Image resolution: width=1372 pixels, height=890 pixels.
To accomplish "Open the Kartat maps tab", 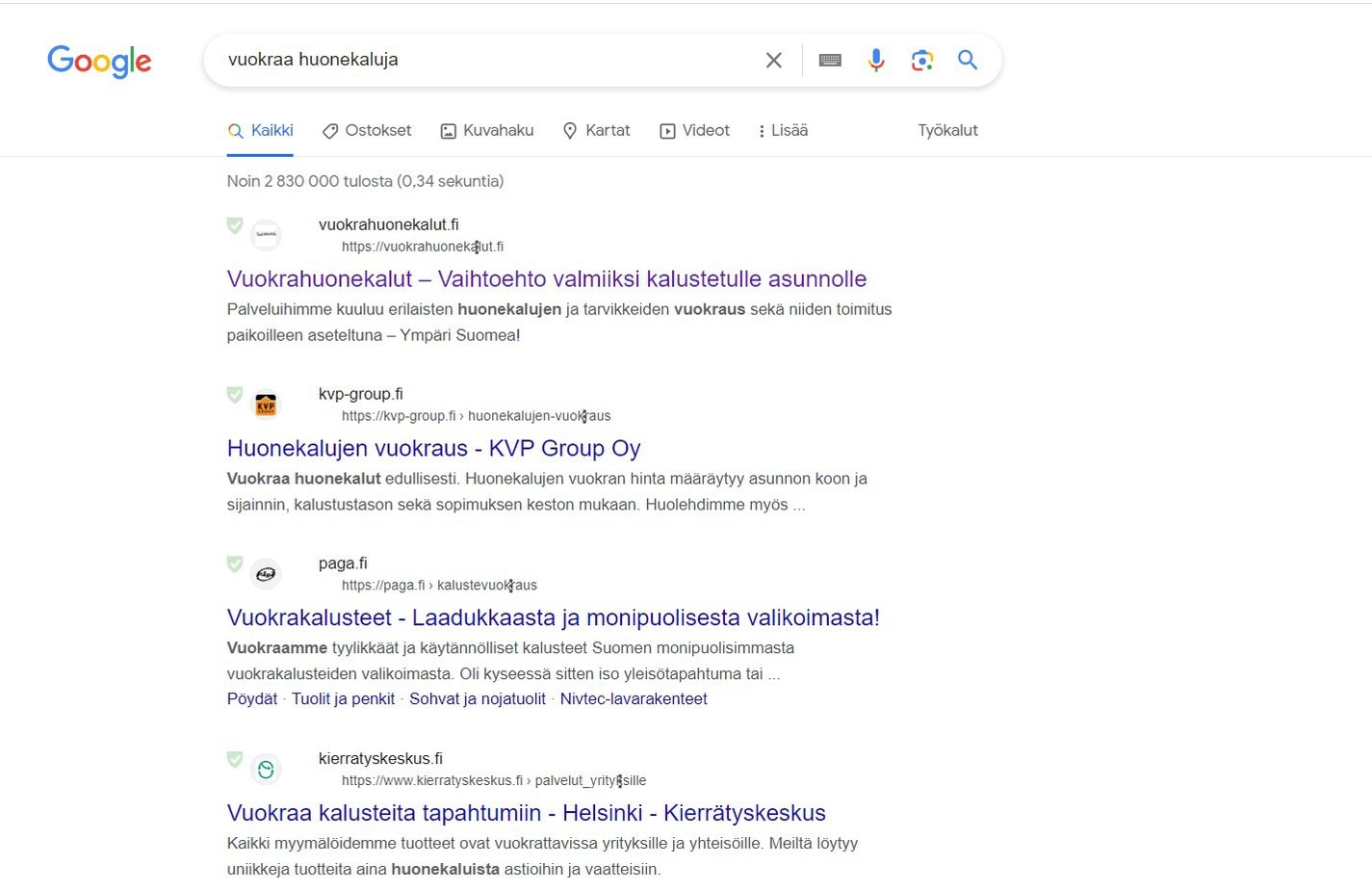I will pyautogui.click(x=597, y=131).
